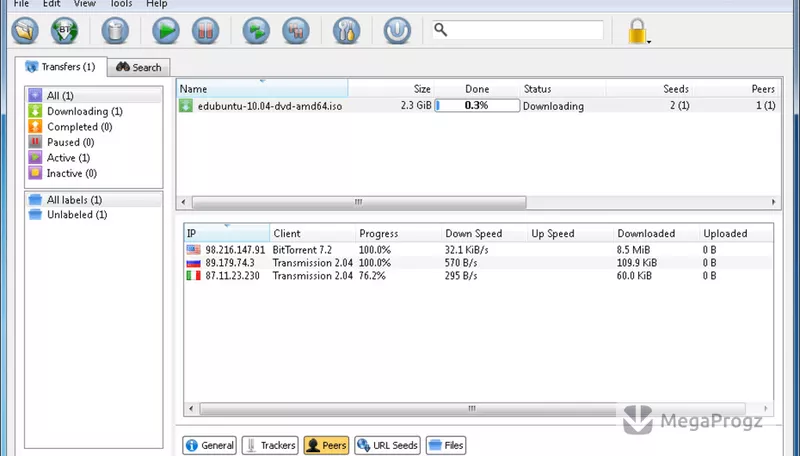Open dropdown arrow beside the padlock
This screenshot has width=800, height=456.
(x=649, y=42)
